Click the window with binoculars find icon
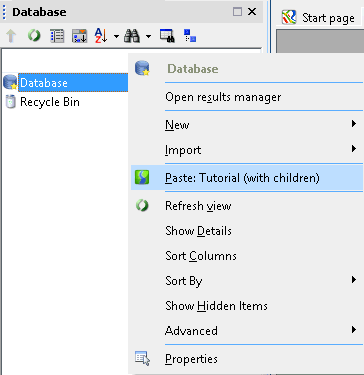This screenshot has height=375, width=364. pos(167,36)
